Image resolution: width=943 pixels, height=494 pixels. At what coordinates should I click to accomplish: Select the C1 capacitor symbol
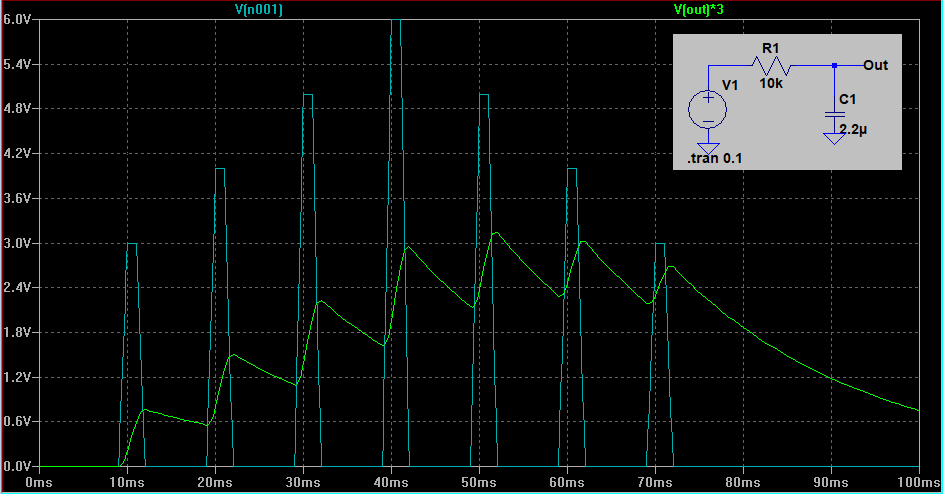[x=834, y=114]
